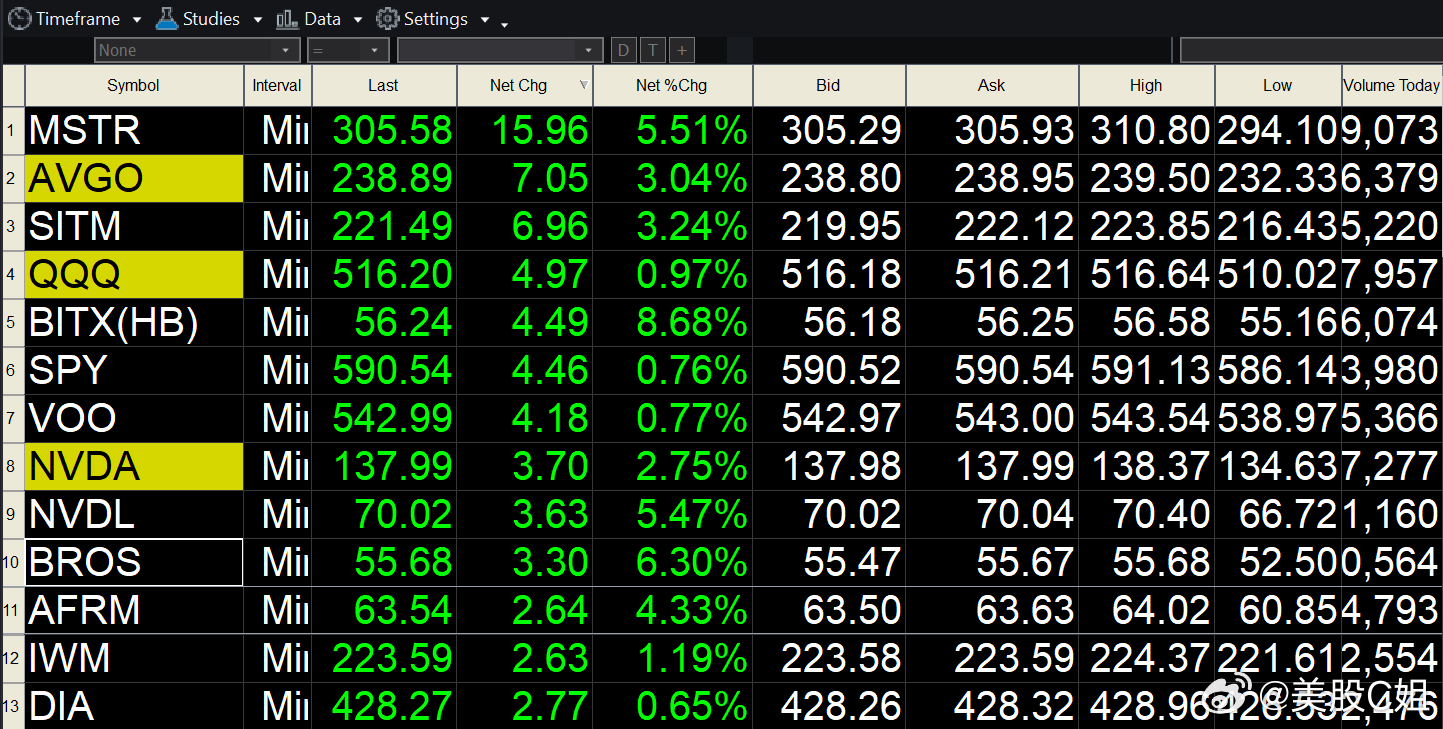
Task: Click NVDL last price 70.02
Action: tap(403, 515)
